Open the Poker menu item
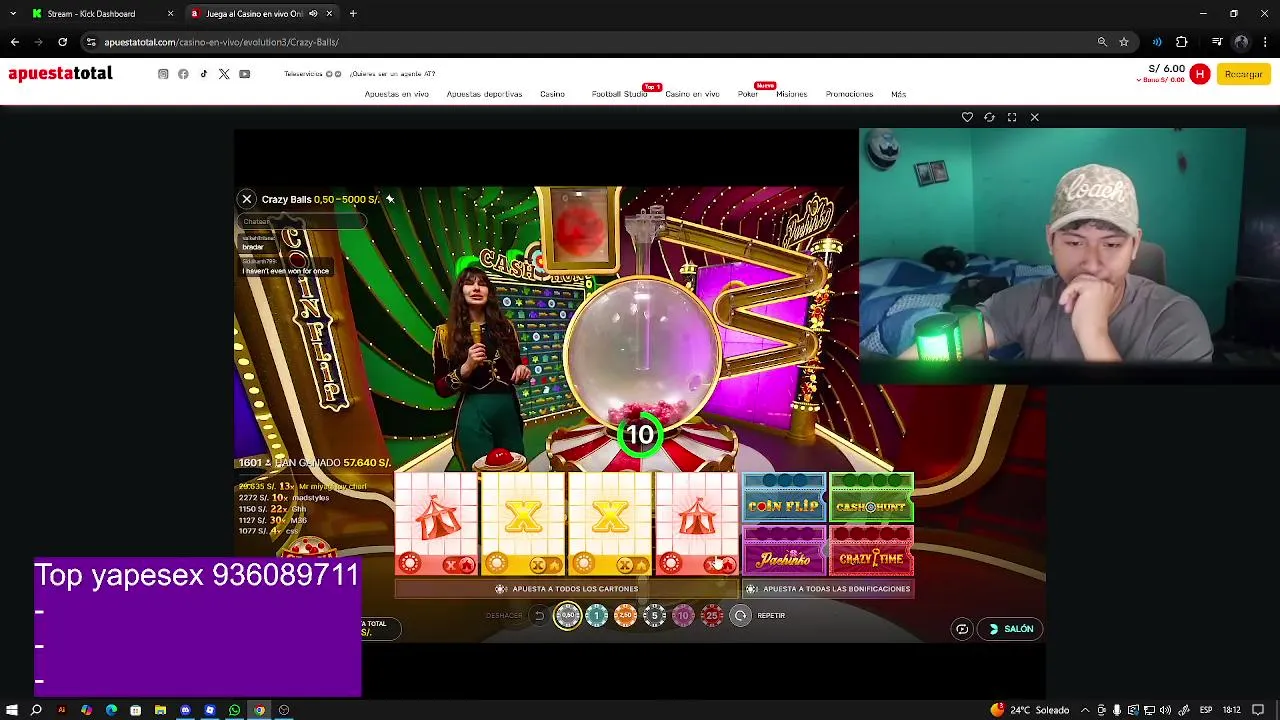The width and height of the screenshot is (1280, 720). [x=748, y=94]
